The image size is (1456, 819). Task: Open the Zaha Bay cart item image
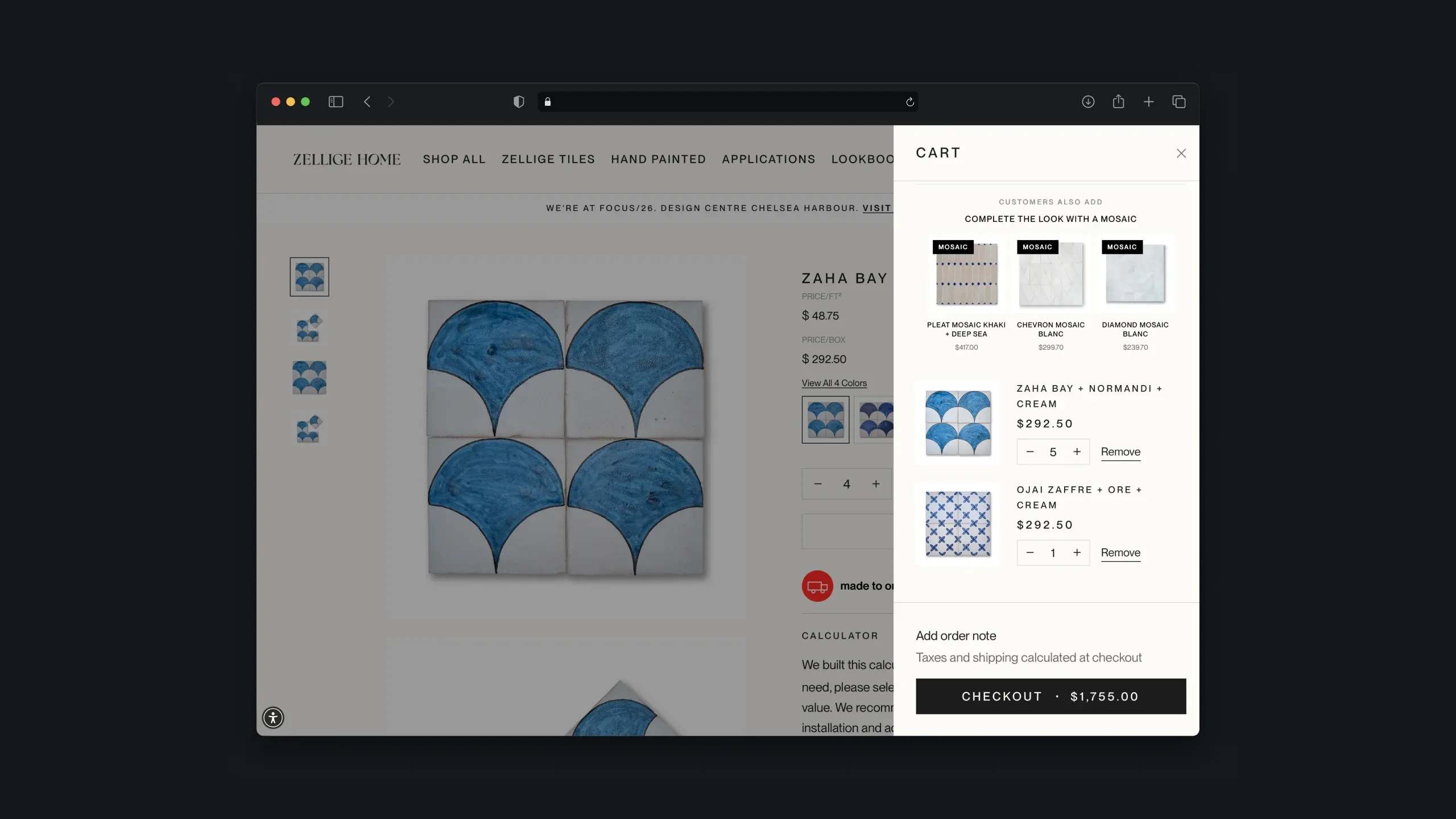pyautogui.click(x=958, y=423)
